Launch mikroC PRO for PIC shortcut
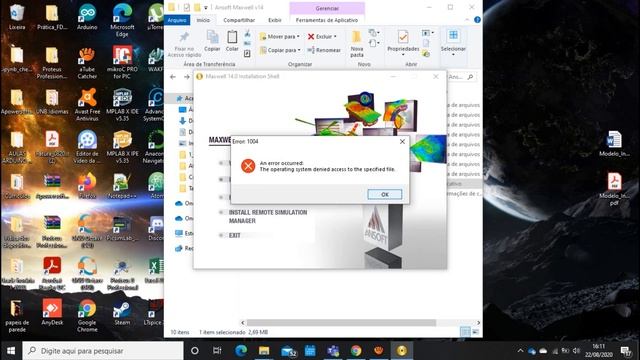Viewport: 640px width, 360px height. (122, 62)
